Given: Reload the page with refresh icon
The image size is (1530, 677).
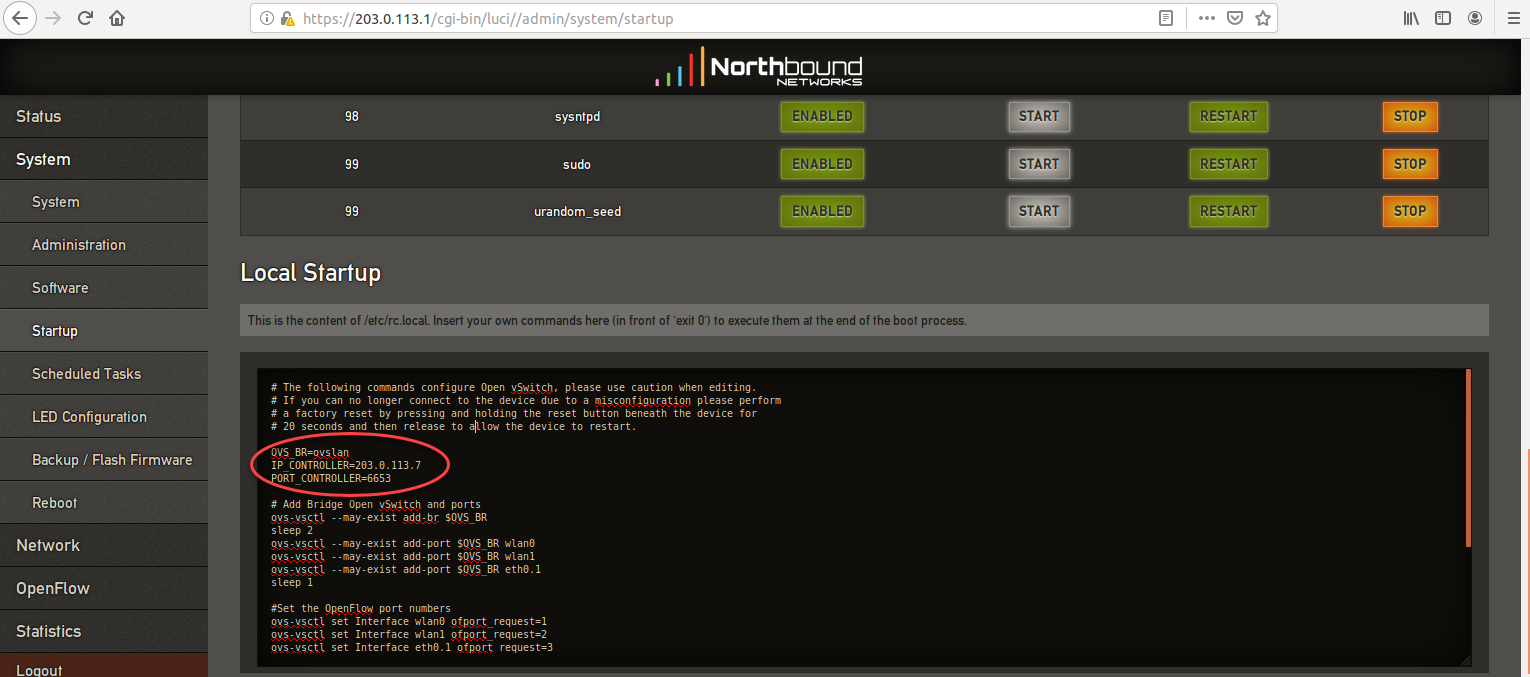Looking at the screenshot, I should [x=86, y=18].
